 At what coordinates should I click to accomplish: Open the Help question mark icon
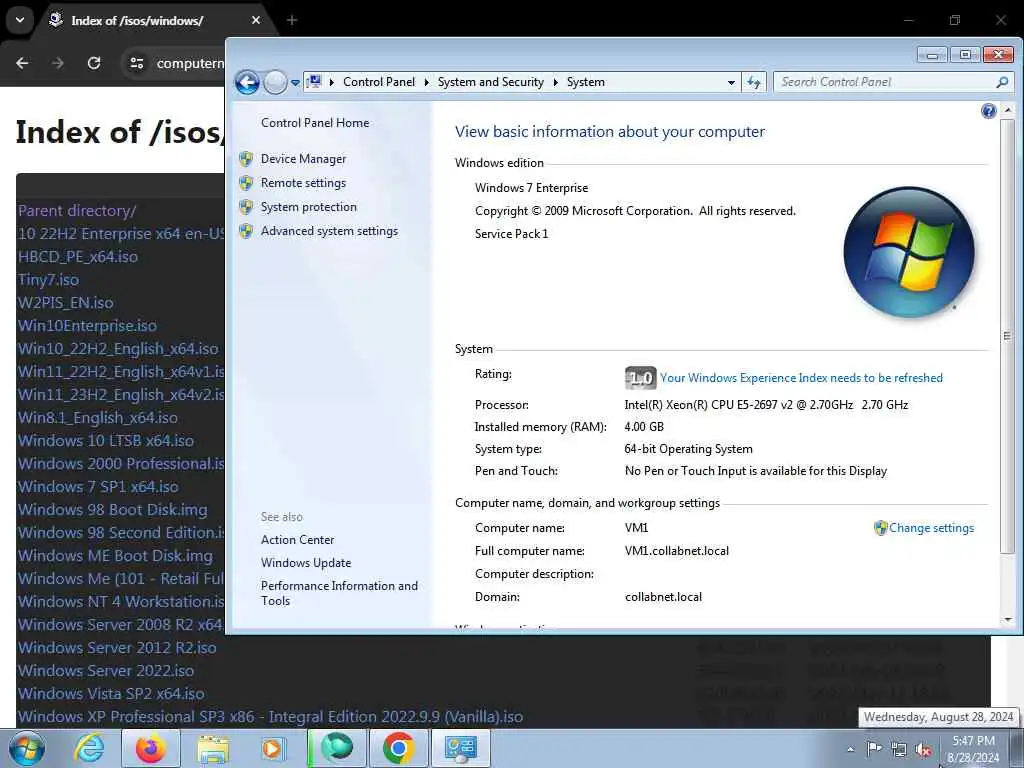tap(988, 111)
